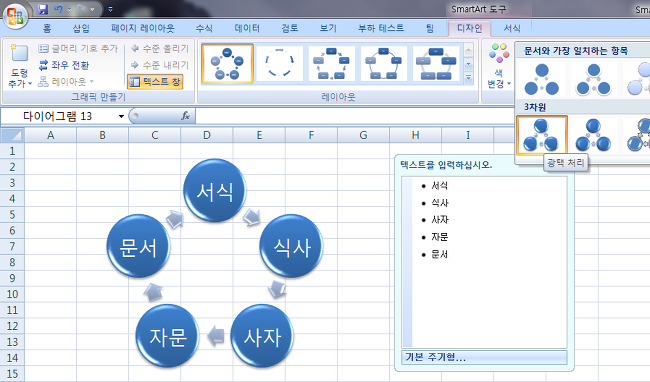650x382 pixels.
Task: Click the fx insert function icon
Action: (185, 116)
